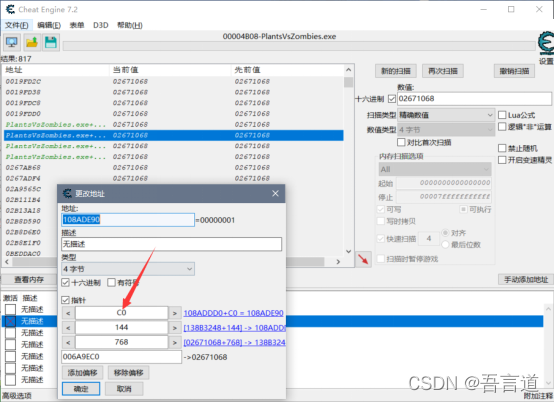Click the C0 offset field
Viewport: 554px width, 402px height.
pyautogui.click(x=122, y=313)
